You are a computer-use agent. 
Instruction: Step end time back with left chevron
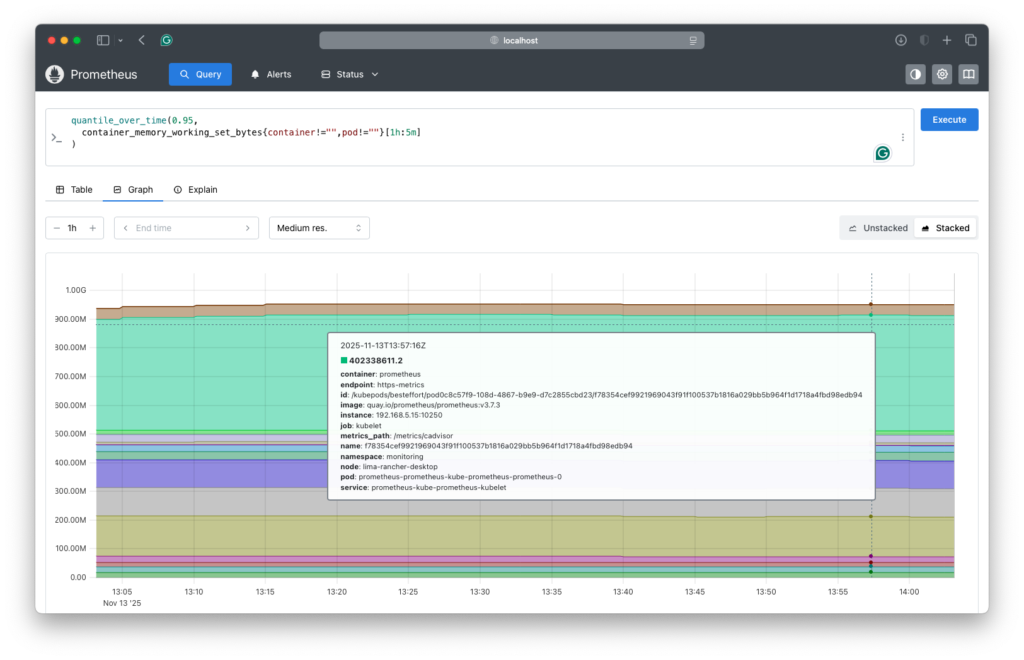coord(125,228)
